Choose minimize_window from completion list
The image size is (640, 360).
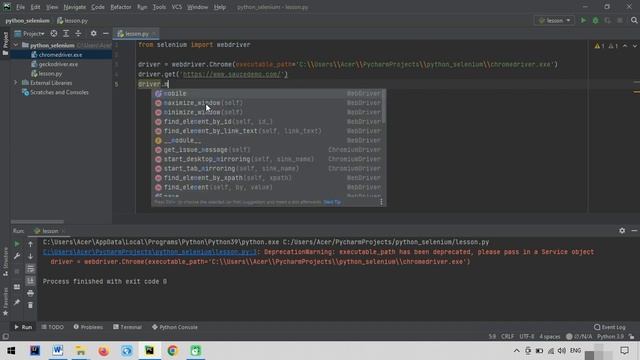click(x=268, y=112)
